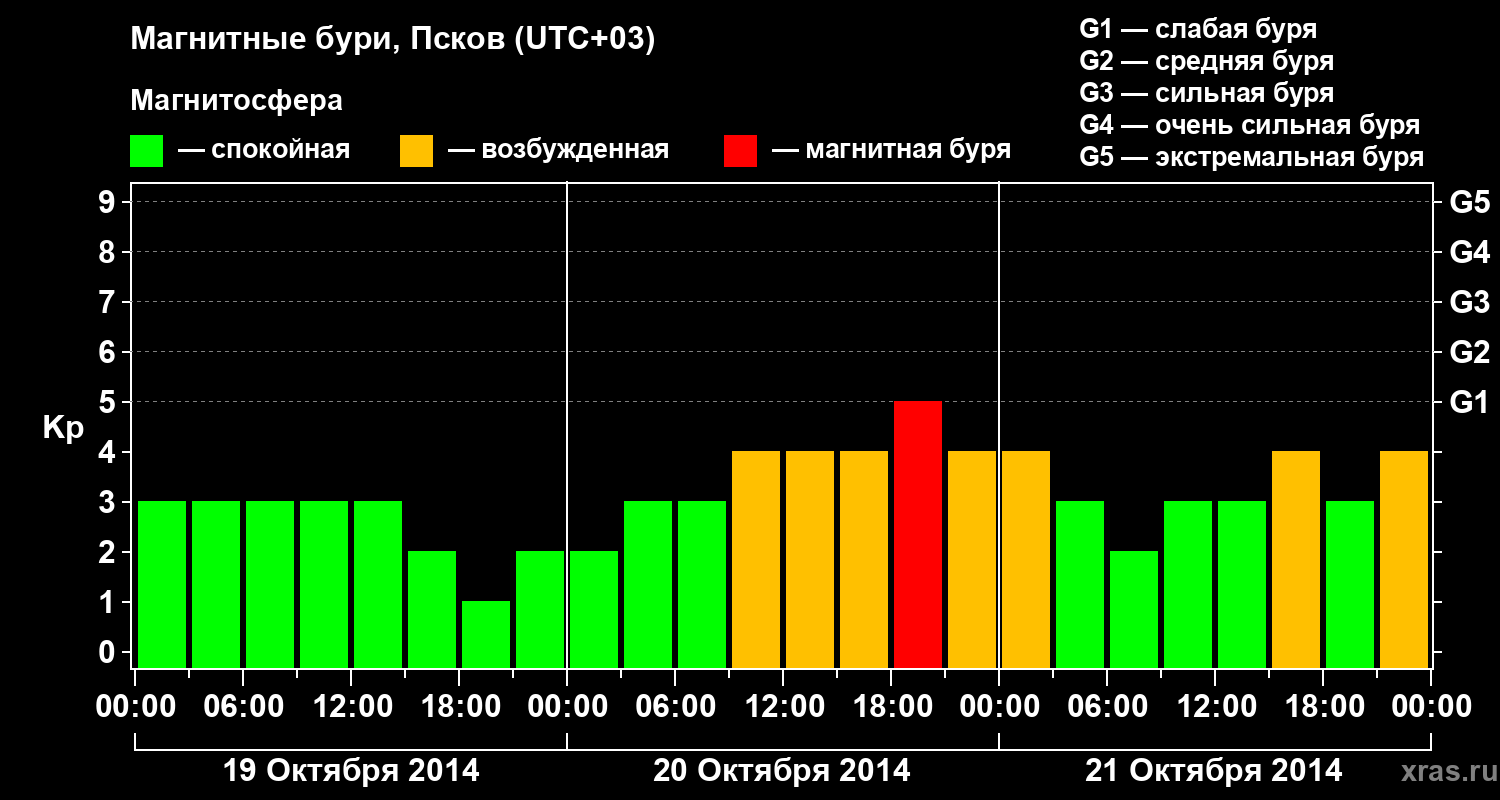Image resolution: width=1500 pixels, height=800 pixels.
Task: Select the 20 October 00:00–03:00 Kp 2 bar
Action: [594, 609]
